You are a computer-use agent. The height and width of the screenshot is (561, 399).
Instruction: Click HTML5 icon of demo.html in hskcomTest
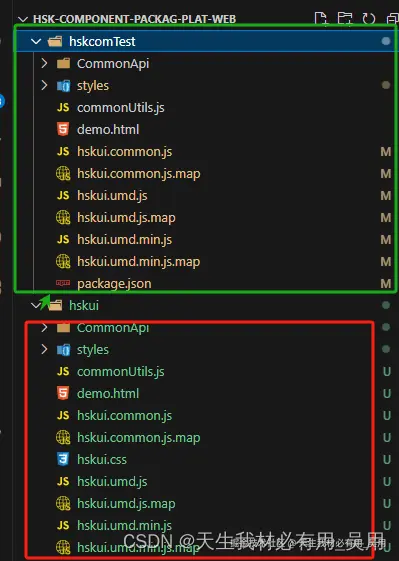(63, 129)
